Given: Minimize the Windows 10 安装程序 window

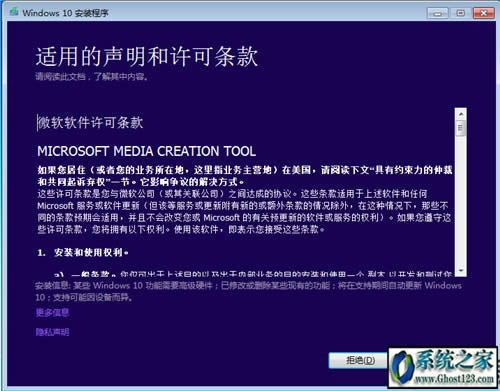Looking at the screenshot, I should tap(438, 13).
